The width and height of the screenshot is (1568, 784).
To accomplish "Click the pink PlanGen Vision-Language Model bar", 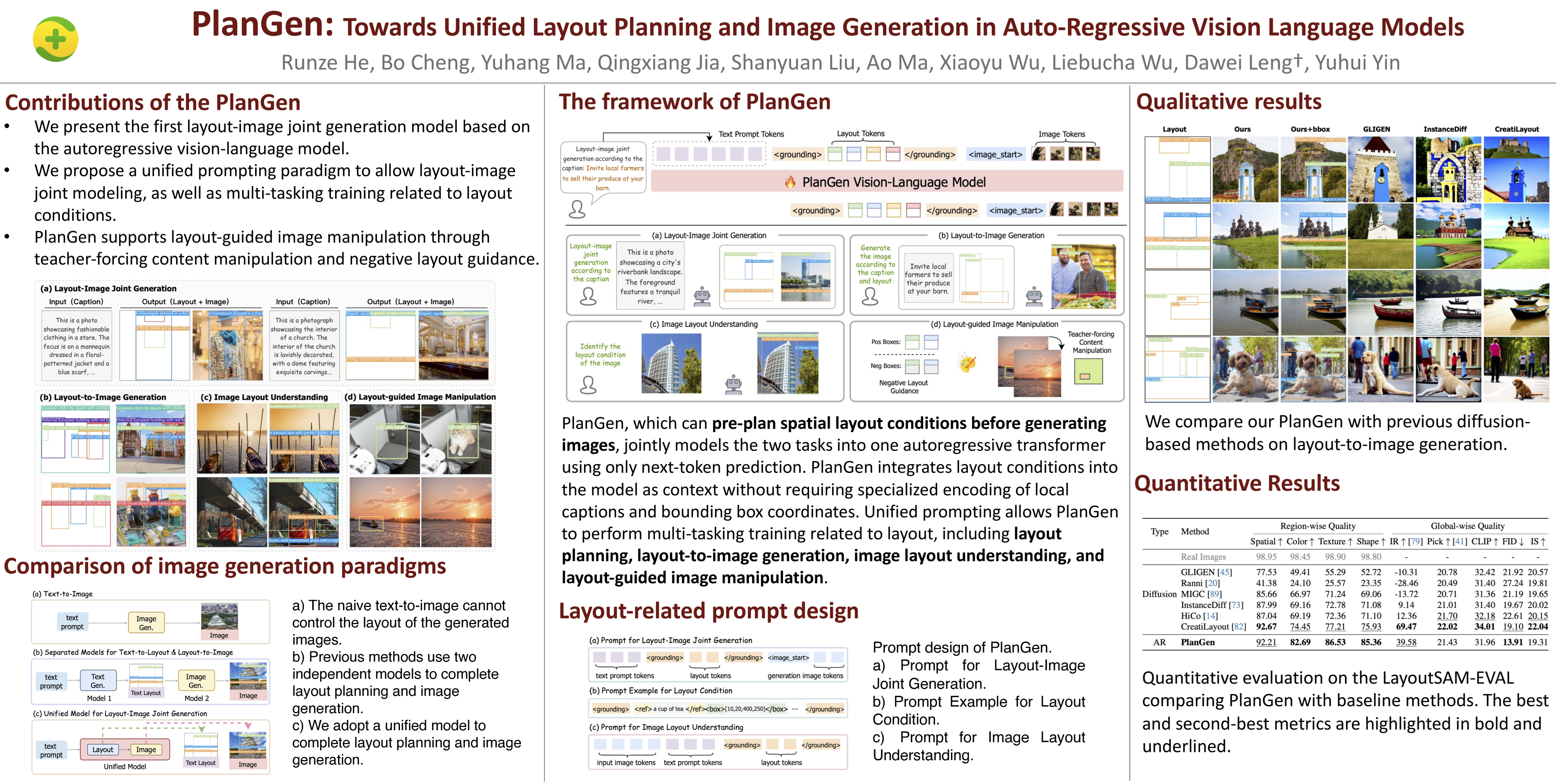I will click(x=886, y=182).
